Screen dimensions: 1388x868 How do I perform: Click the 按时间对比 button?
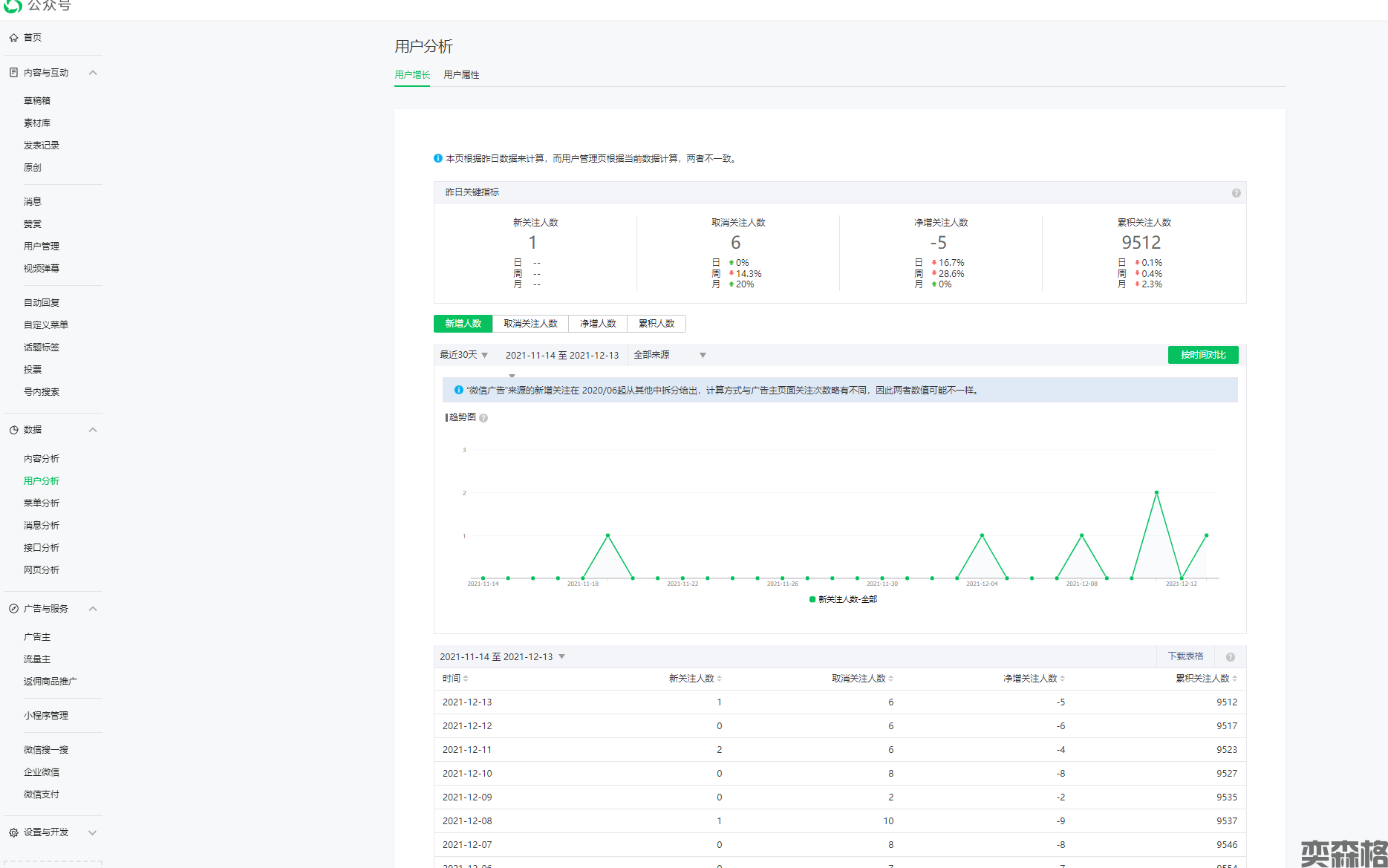(x=1202, y=355)
